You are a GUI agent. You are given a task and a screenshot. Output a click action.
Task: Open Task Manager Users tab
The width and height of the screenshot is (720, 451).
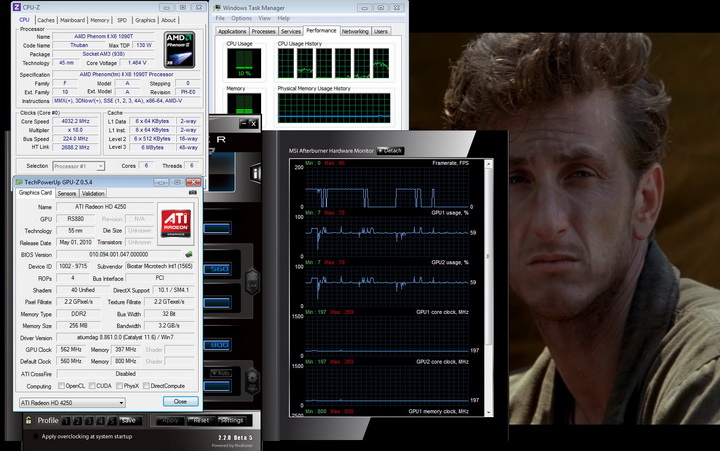tap(381, 31)
